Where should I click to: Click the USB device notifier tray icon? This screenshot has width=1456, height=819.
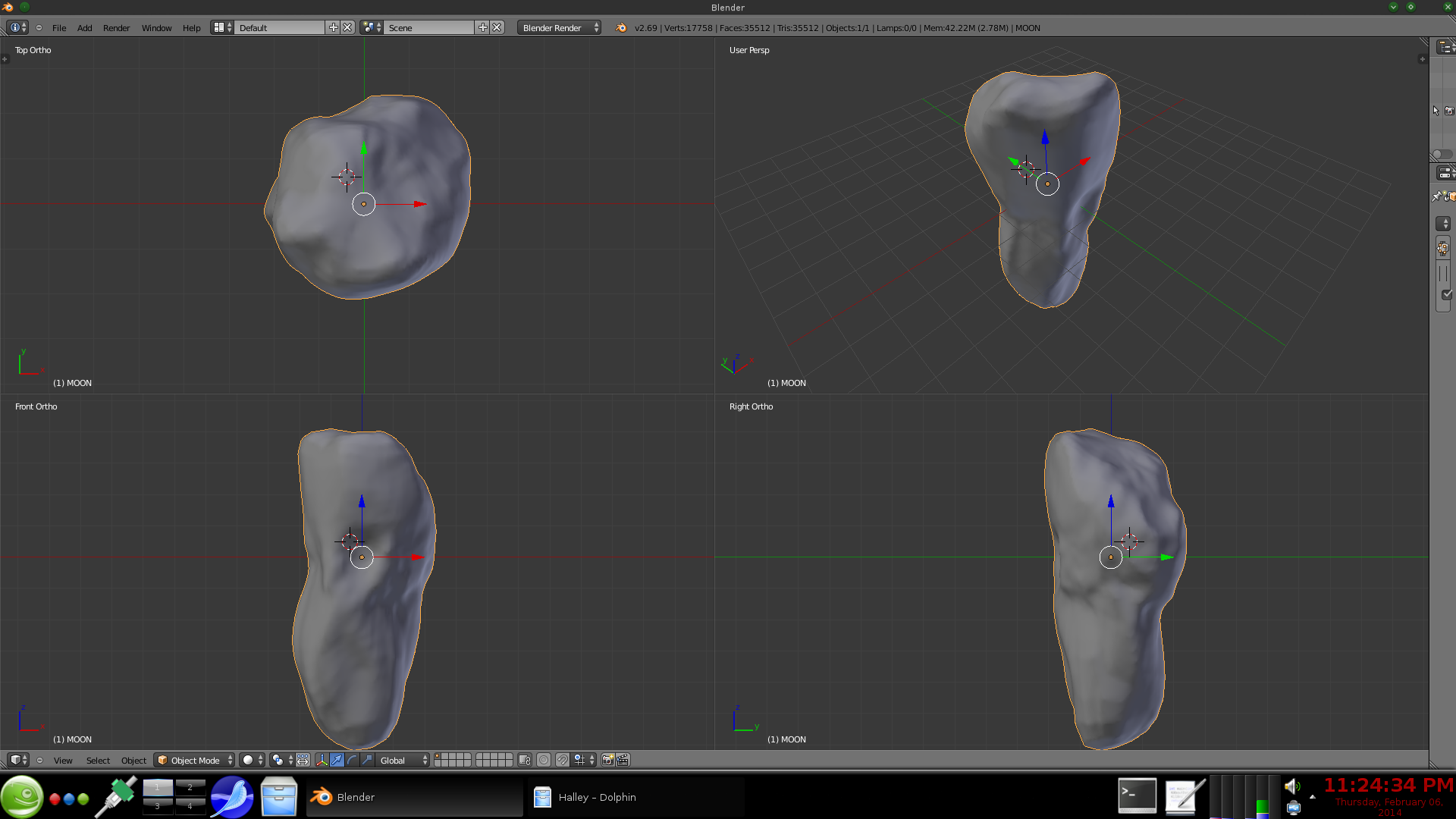click(x=1294, y=808)
